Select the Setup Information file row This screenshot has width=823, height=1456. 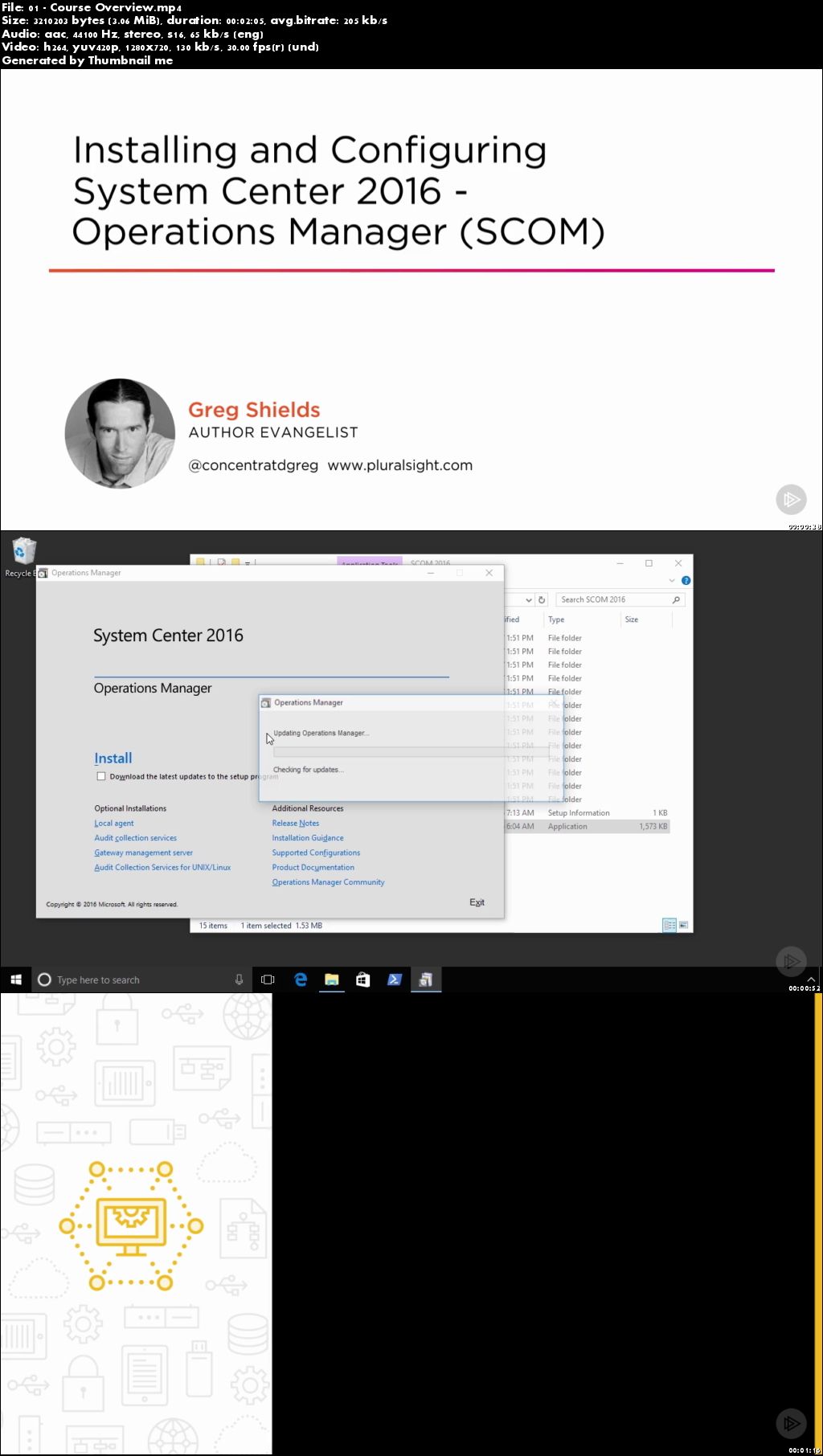tap(587, 813)
